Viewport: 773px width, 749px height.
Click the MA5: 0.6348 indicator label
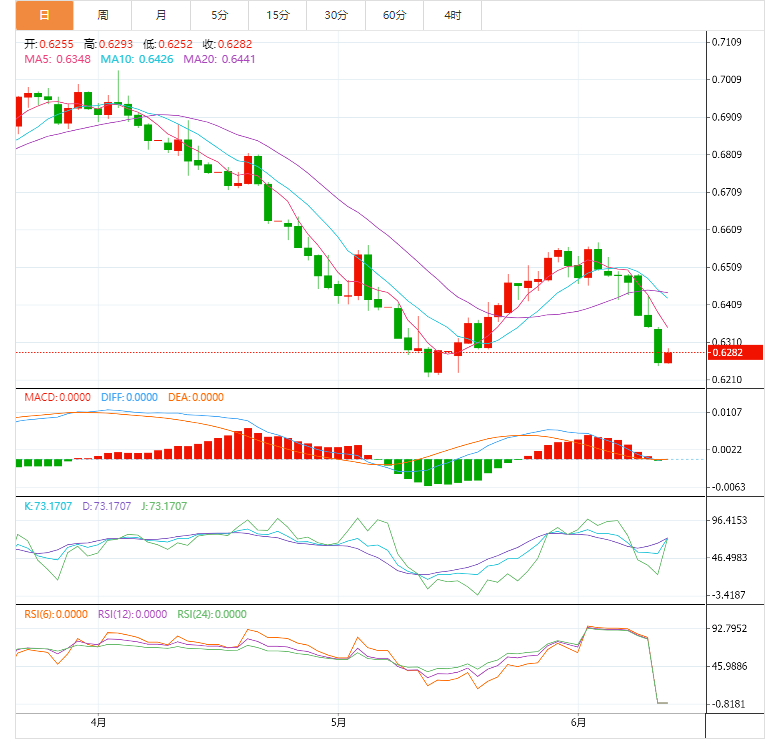pyautogui.click(x=58, y=59)
